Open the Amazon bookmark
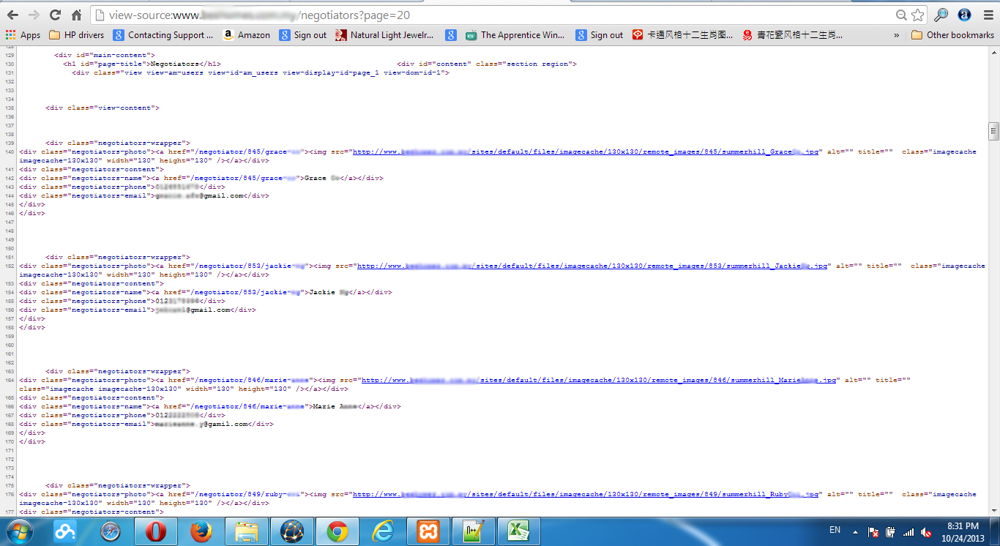Image resolution: width=1000 pixels, height=546 pixels. [x=246, y=35]
